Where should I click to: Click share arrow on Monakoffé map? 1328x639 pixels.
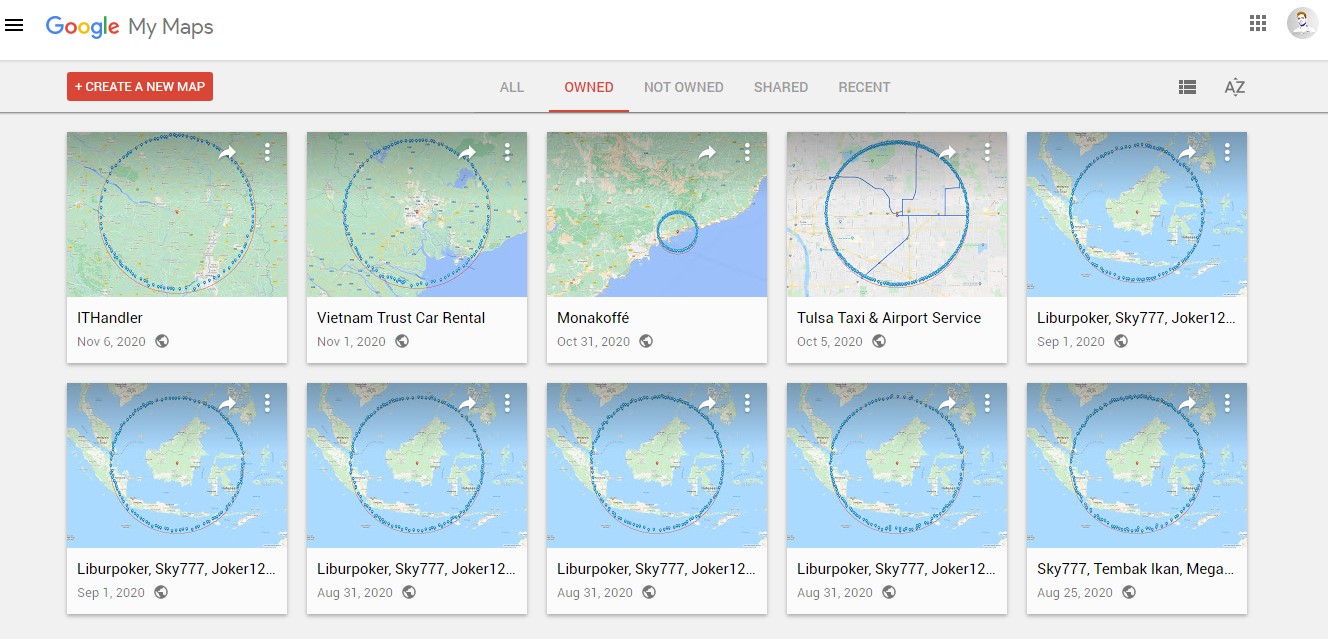click(707, 152)
